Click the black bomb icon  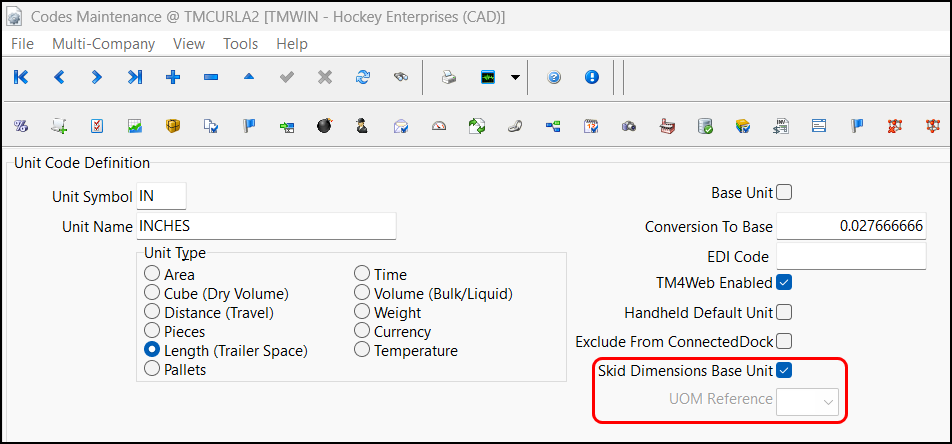click(x=325, y=126)
